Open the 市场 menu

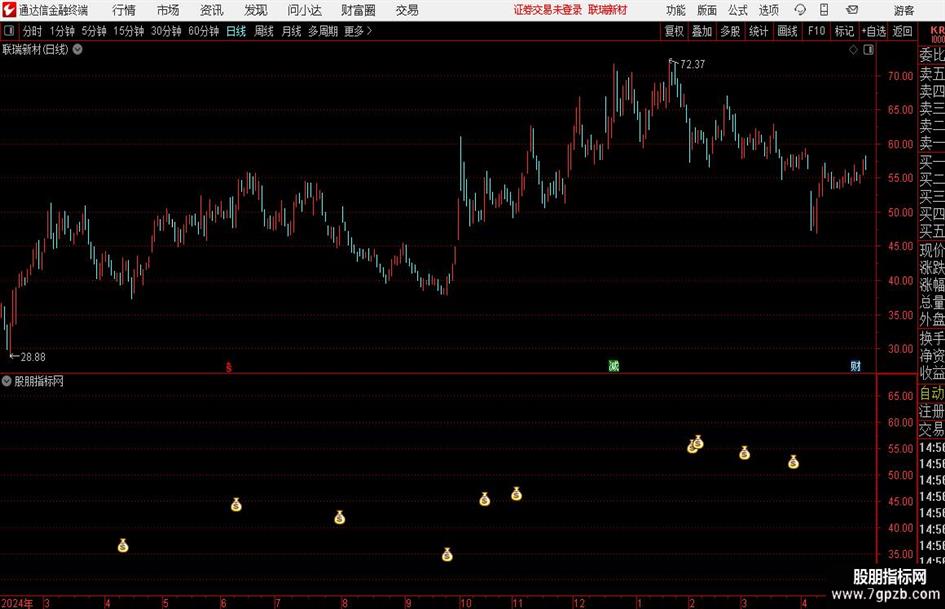coord(168,10)
